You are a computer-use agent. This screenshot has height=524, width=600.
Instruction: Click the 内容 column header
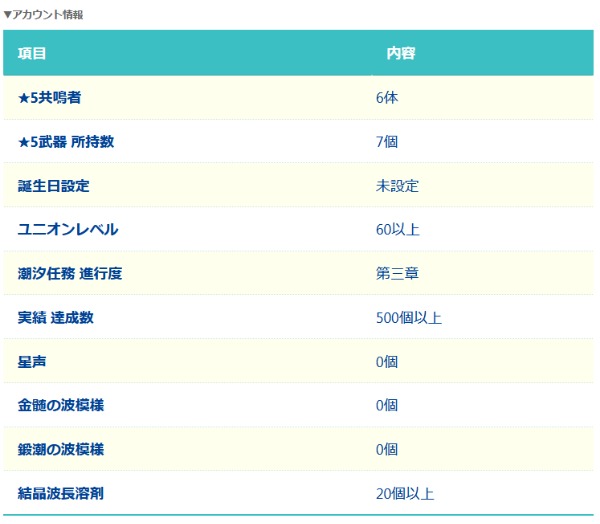tap(401, 53)
